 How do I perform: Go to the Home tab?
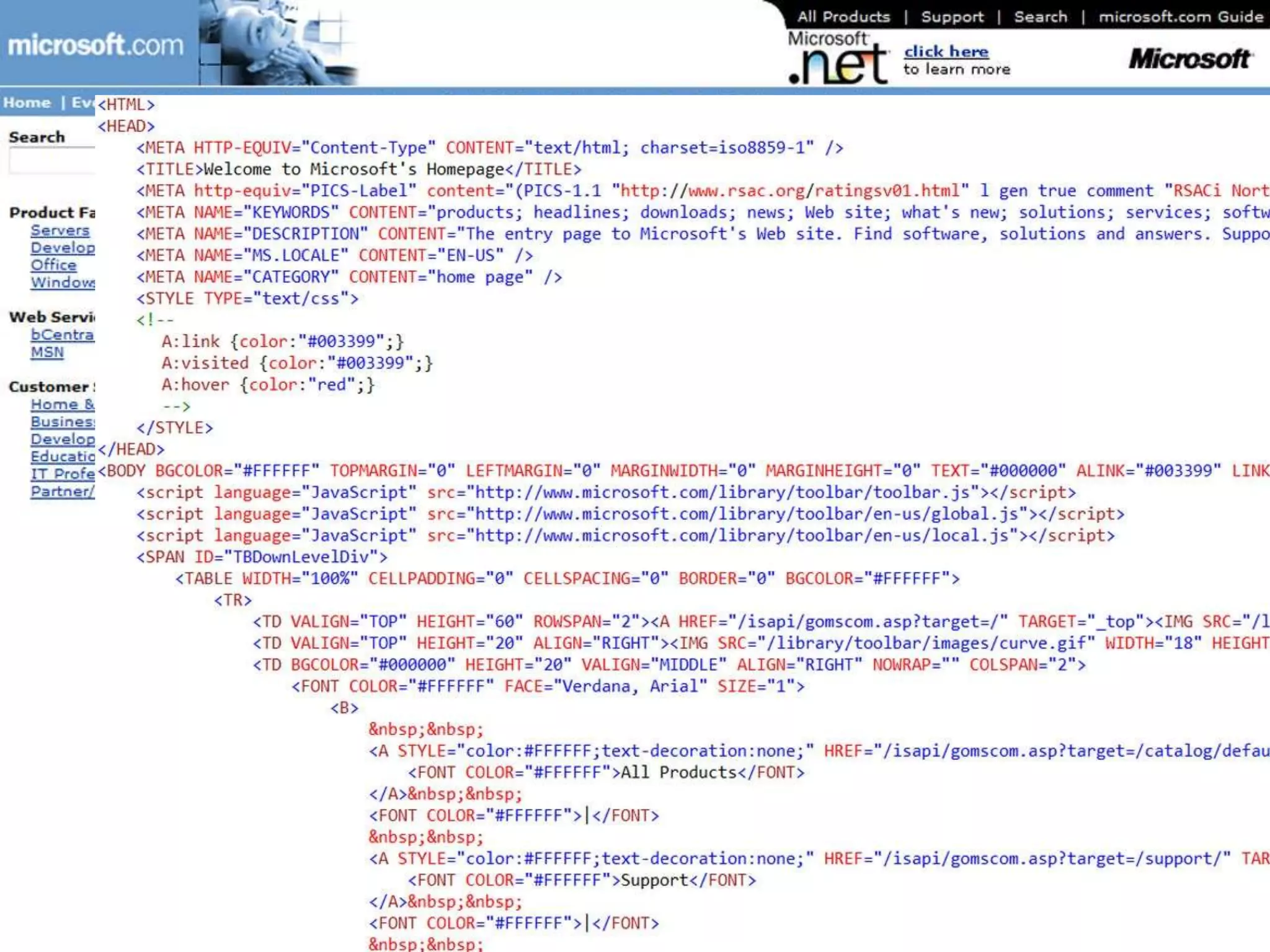pos(27,103)
